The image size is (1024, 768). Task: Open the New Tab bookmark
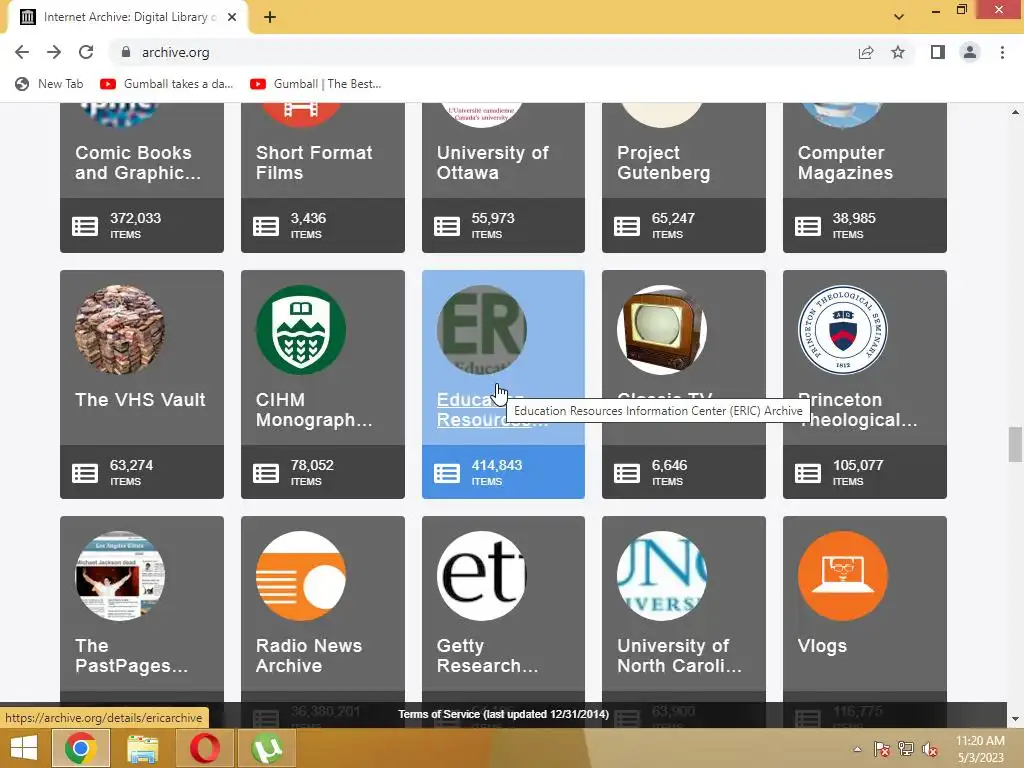point(50,84)
